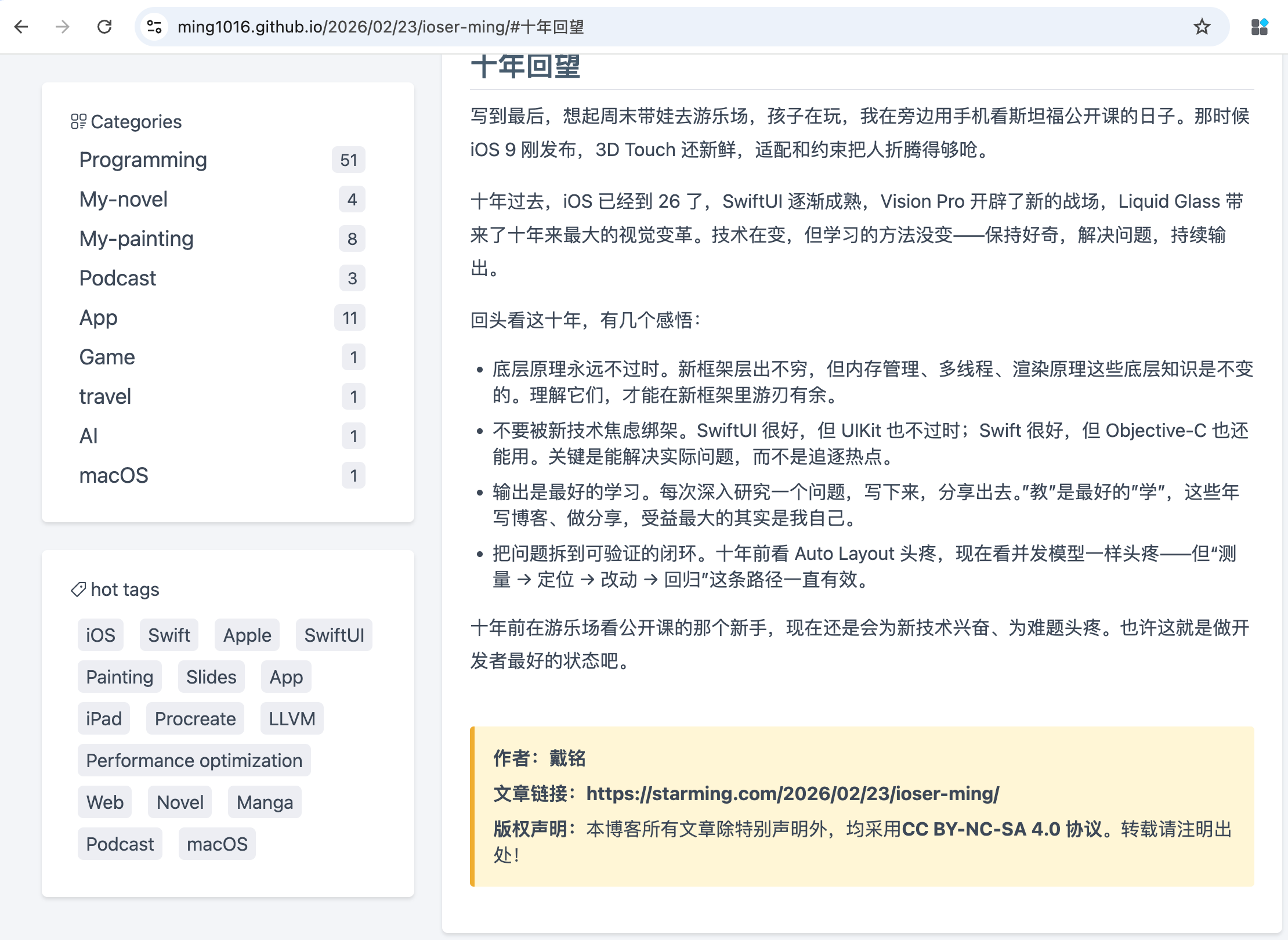This screenshot has width=1288, height=940.
Task: Bookmark this page with the star
Action: (1202, 27)
